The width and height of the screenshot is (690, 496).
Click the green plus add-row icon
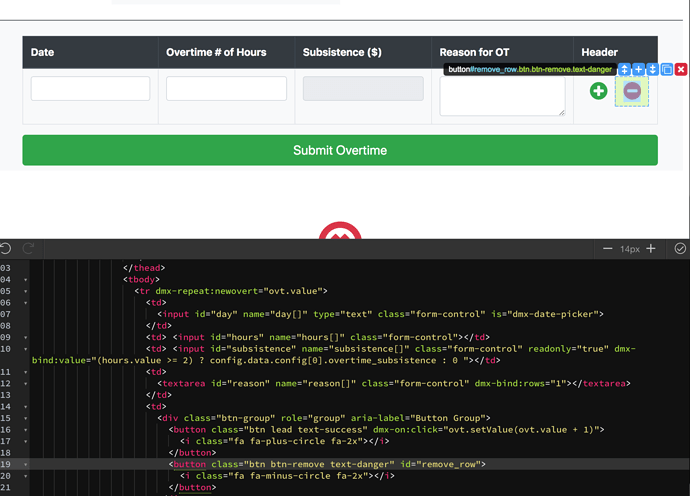pos(598,91)
